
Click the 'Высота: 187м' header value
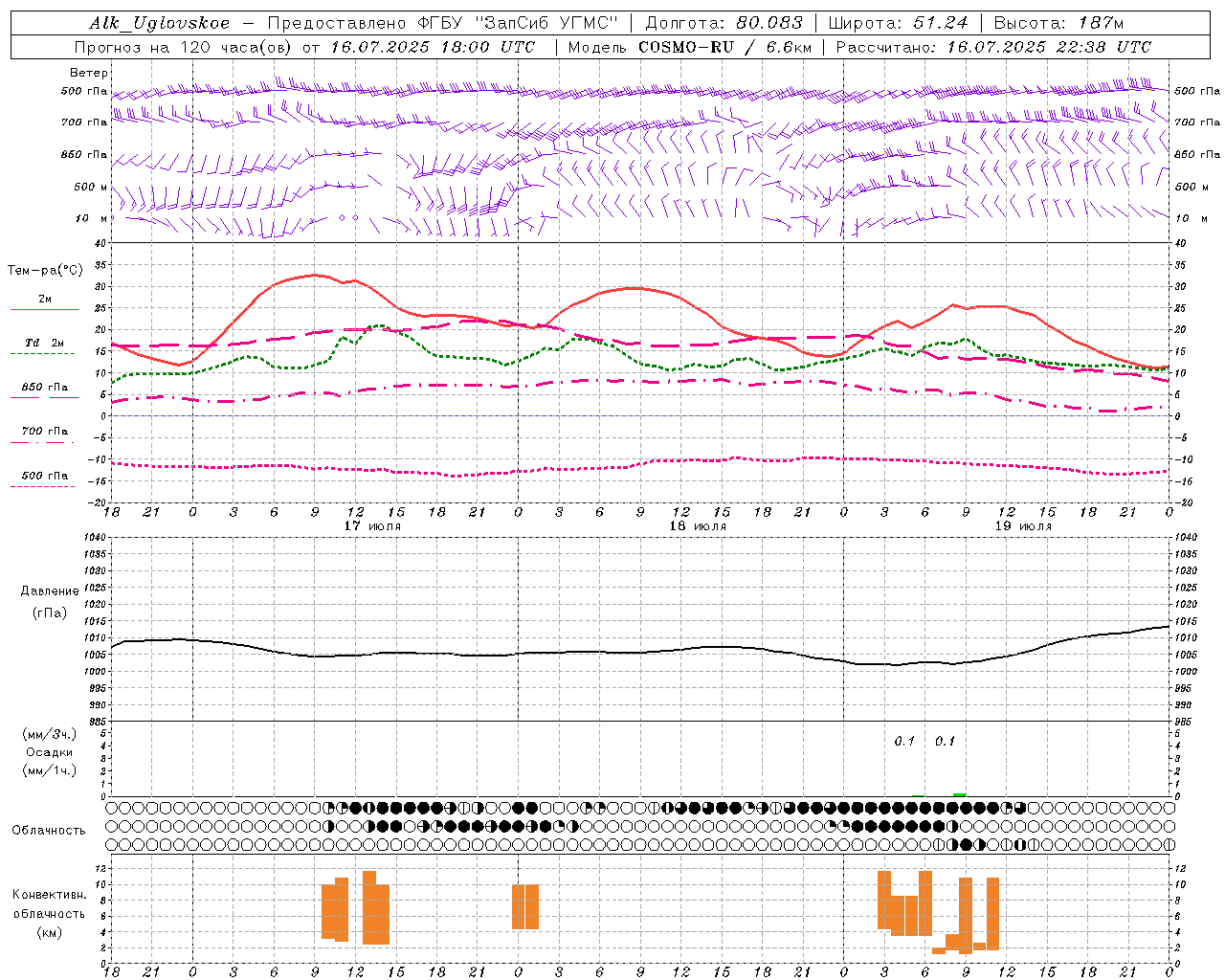(x=1058, y=23)
